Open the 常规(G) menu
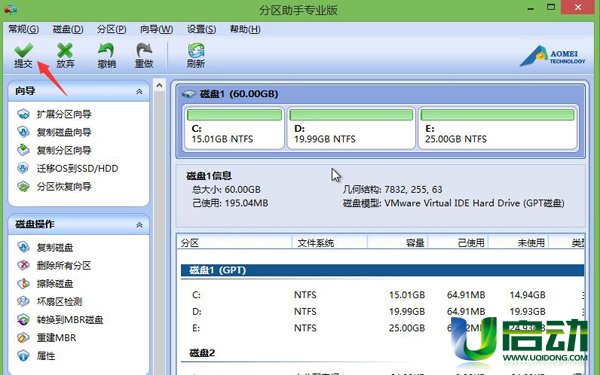 click(24, 29)
